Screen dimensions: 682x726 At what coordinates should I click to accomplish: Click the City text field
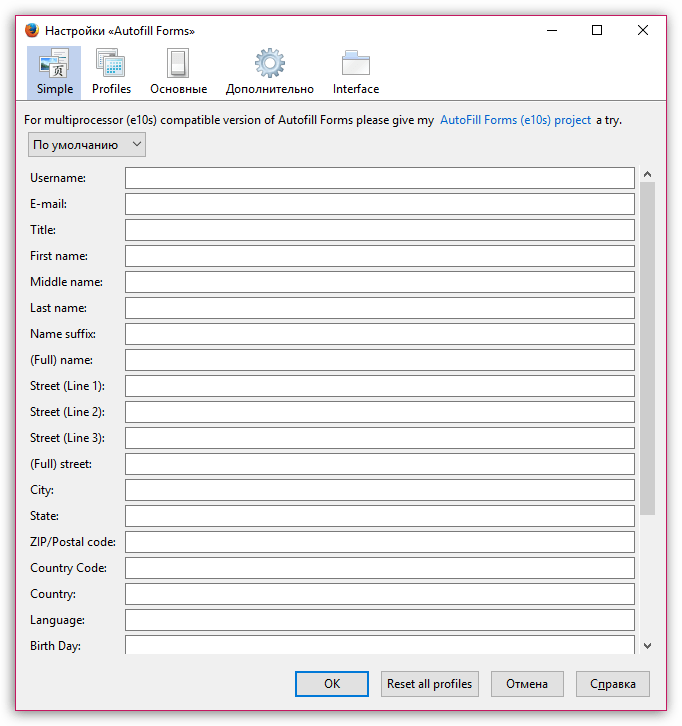click(x=379, y=490)
